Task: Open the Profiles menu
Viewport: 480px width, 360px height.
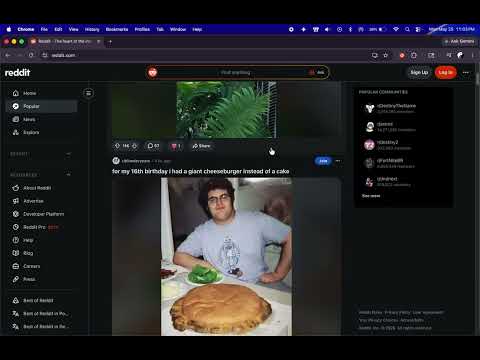Action: click(142, 29)
